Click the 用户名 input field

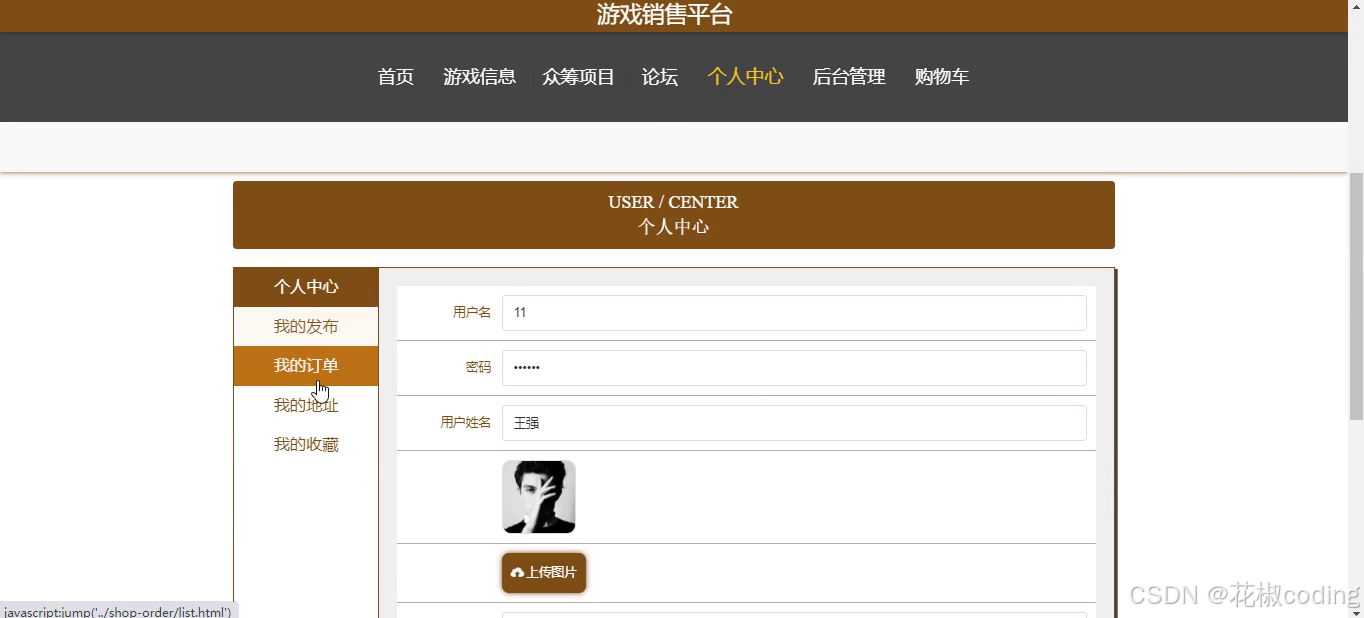pyautogui.click(x=794, y=313)
